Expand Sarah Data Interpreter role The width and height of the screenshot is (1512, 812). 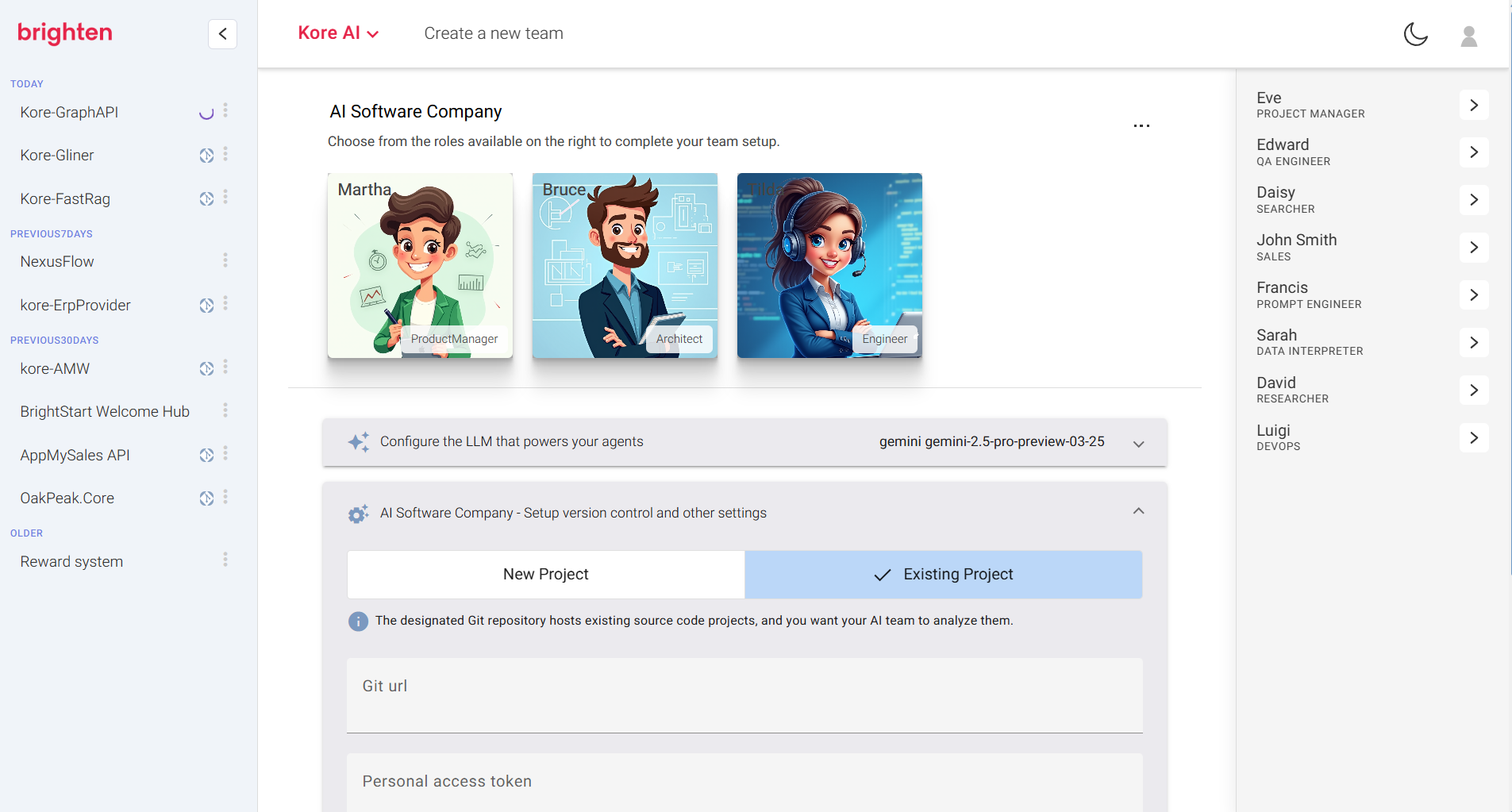(x=1473, y=343)
